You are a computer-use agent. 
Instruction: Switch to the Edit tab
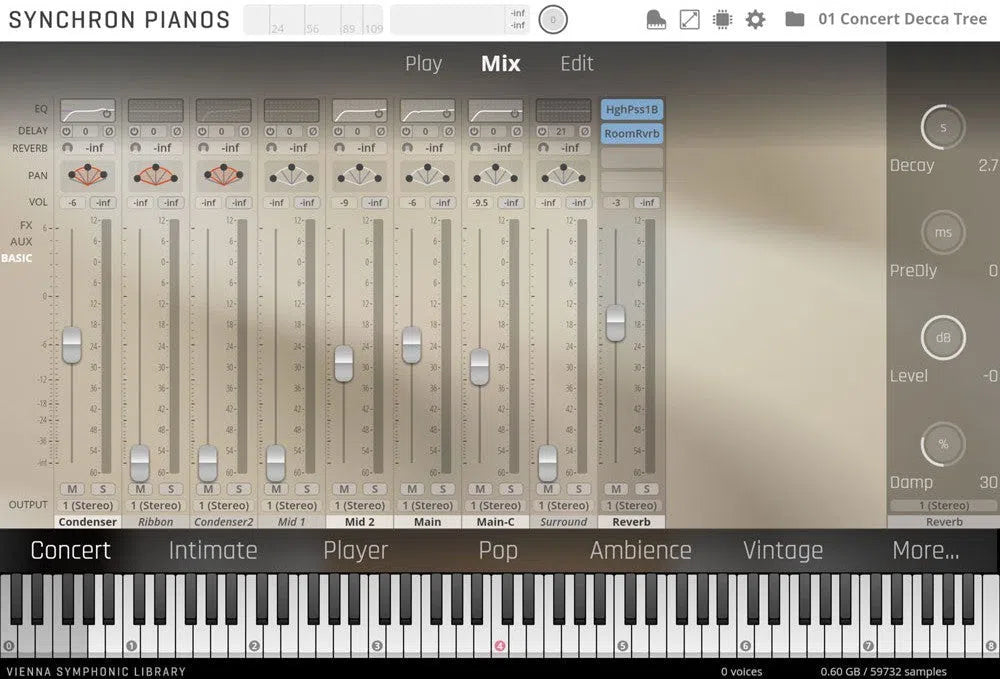tap(576, 64)
